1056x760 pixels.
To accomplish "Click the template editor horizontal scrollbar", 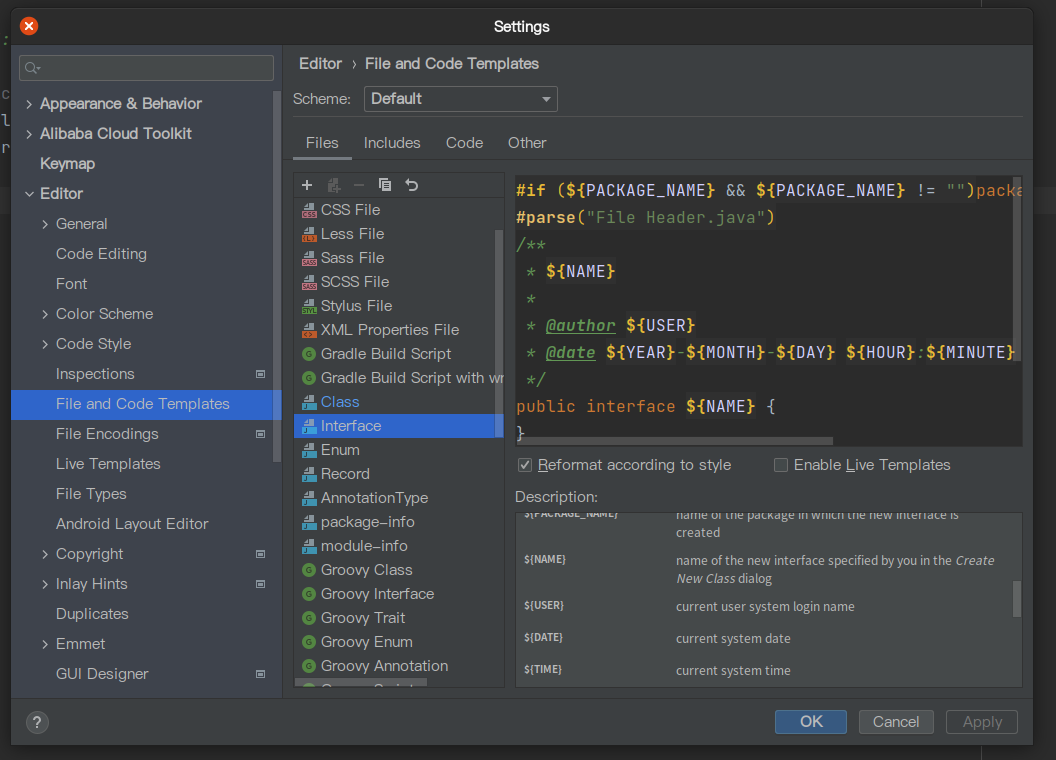I will [x=675, y=441].
